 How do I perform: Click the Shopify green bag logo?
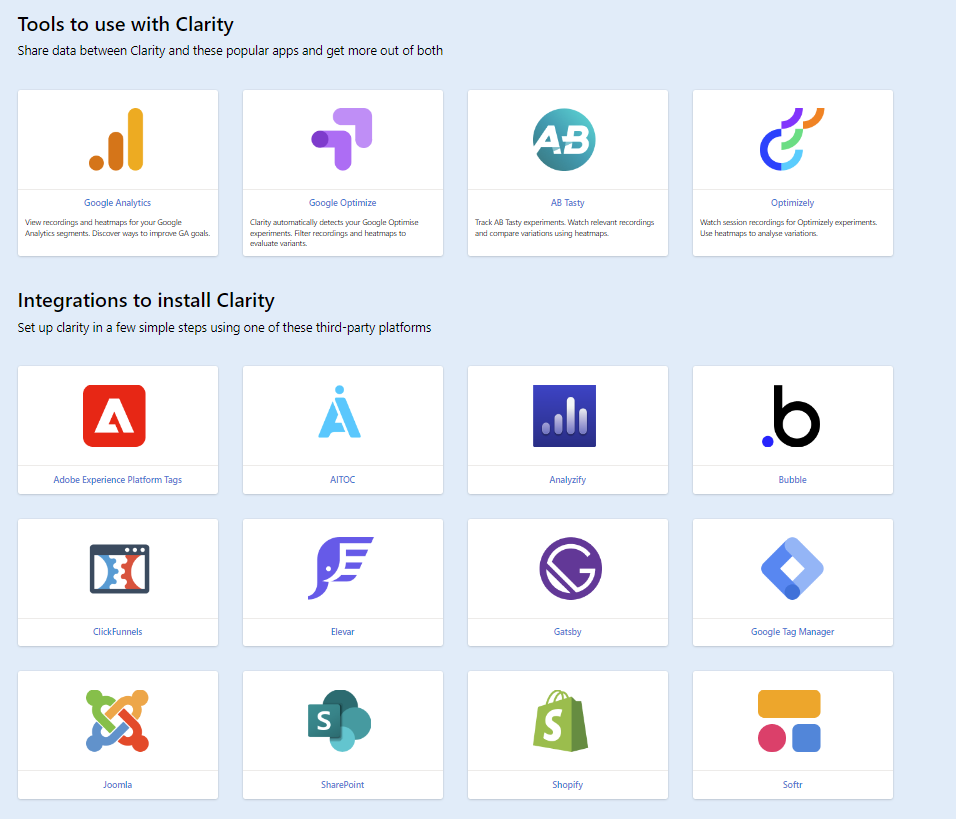(x=560, y=721)
